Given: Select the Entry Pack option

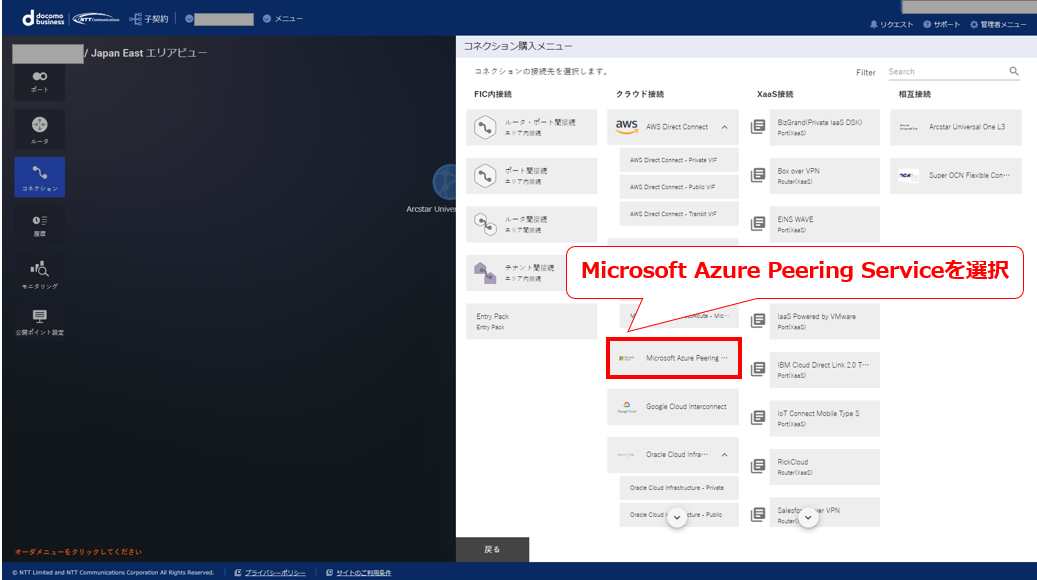Looking at the screenshot, I should click(532, 321).
